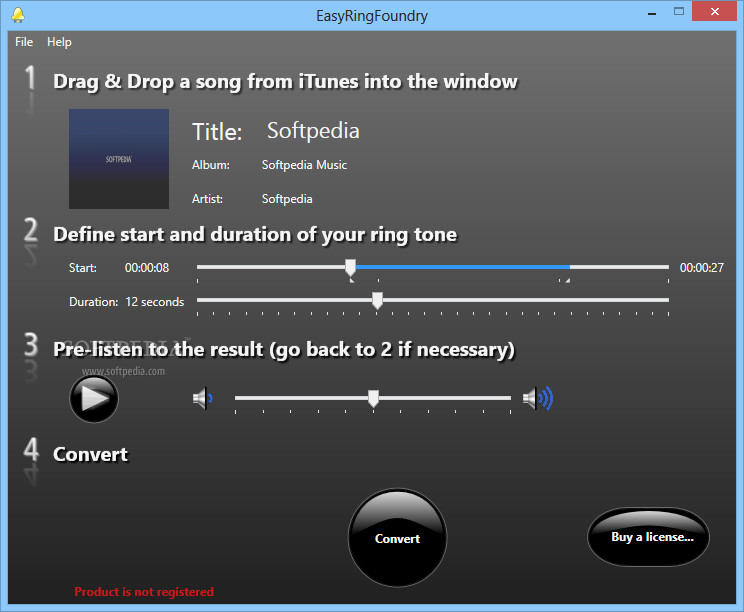744x612 pixels.
Task: Click the blue selected range on start slider
Action: (x=463, y=267)
